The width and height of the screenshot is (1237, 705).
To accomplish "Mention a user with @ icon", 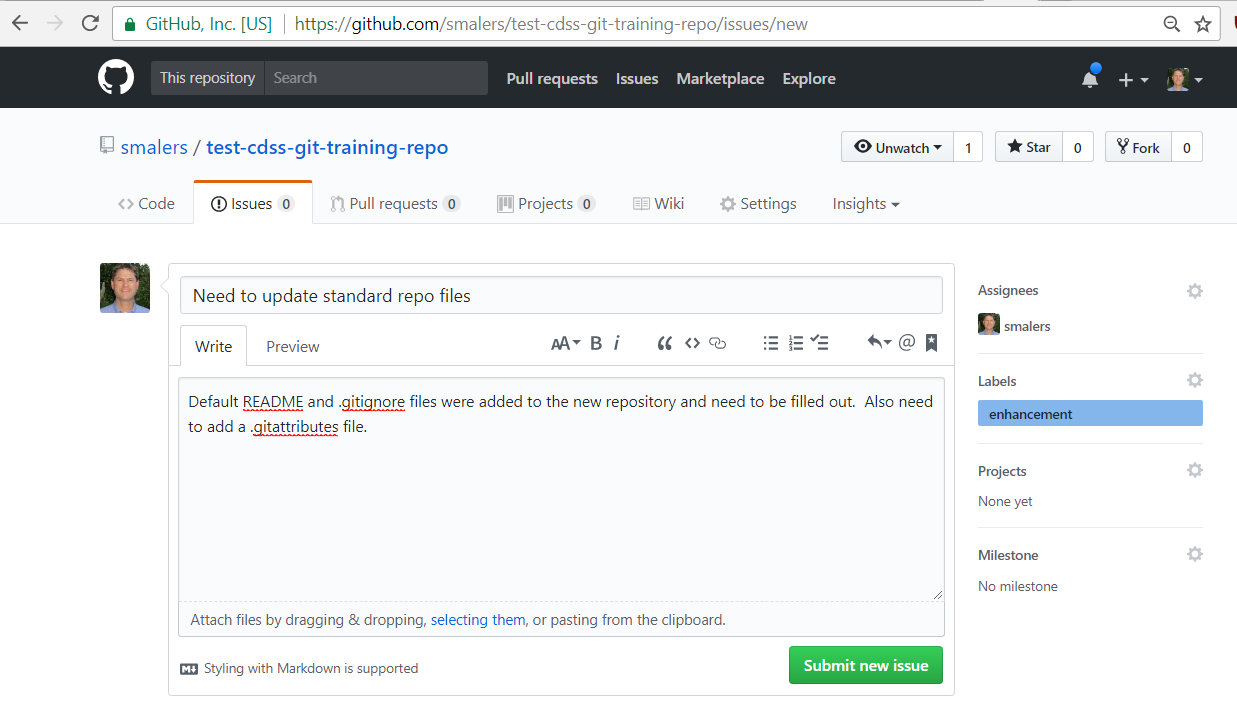I will (907, 343).
